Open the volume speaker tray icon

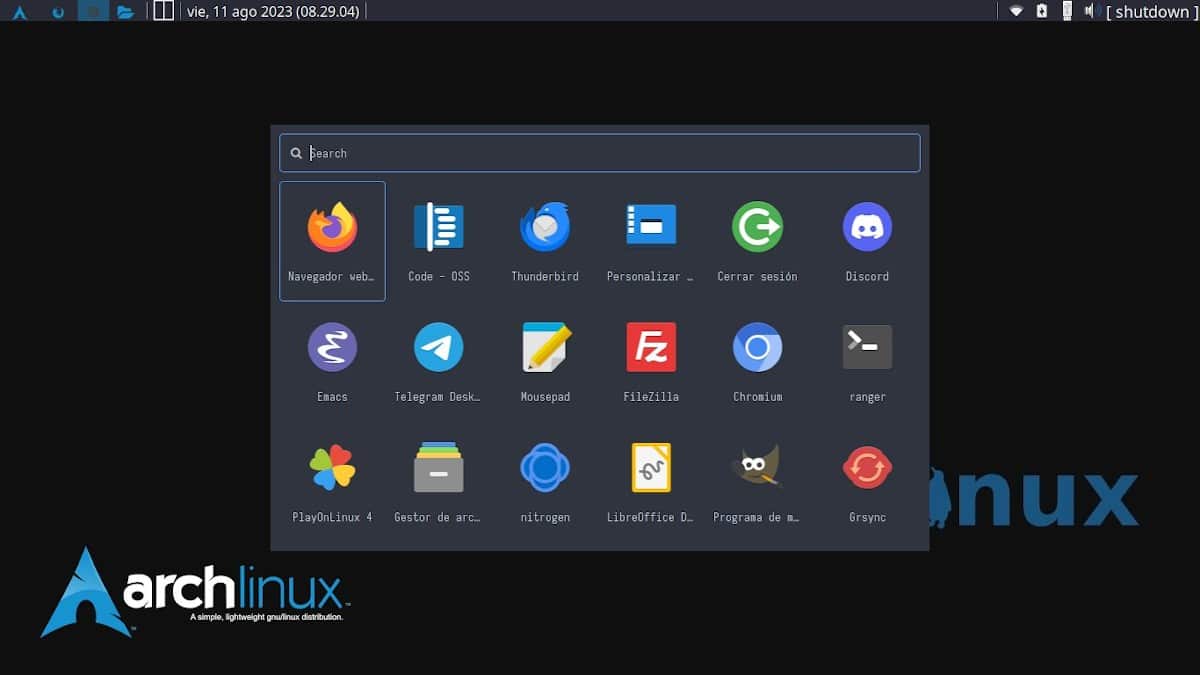1092,11
